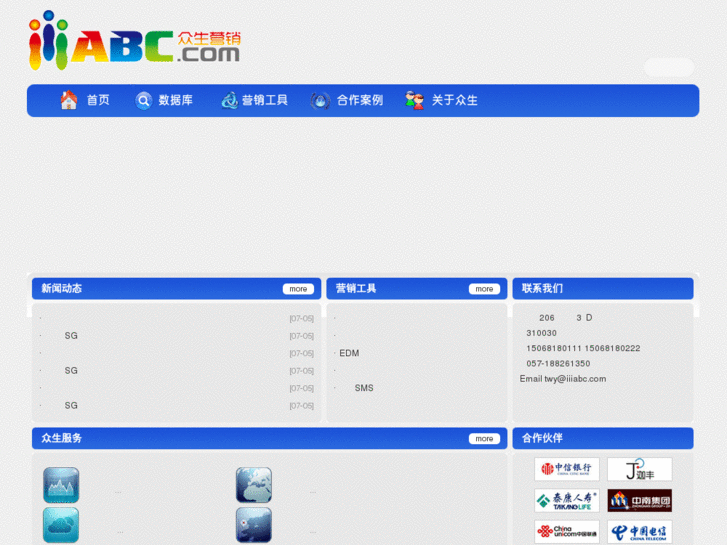
Task: Open the 首页 menu item
Action: pos(98,100)
